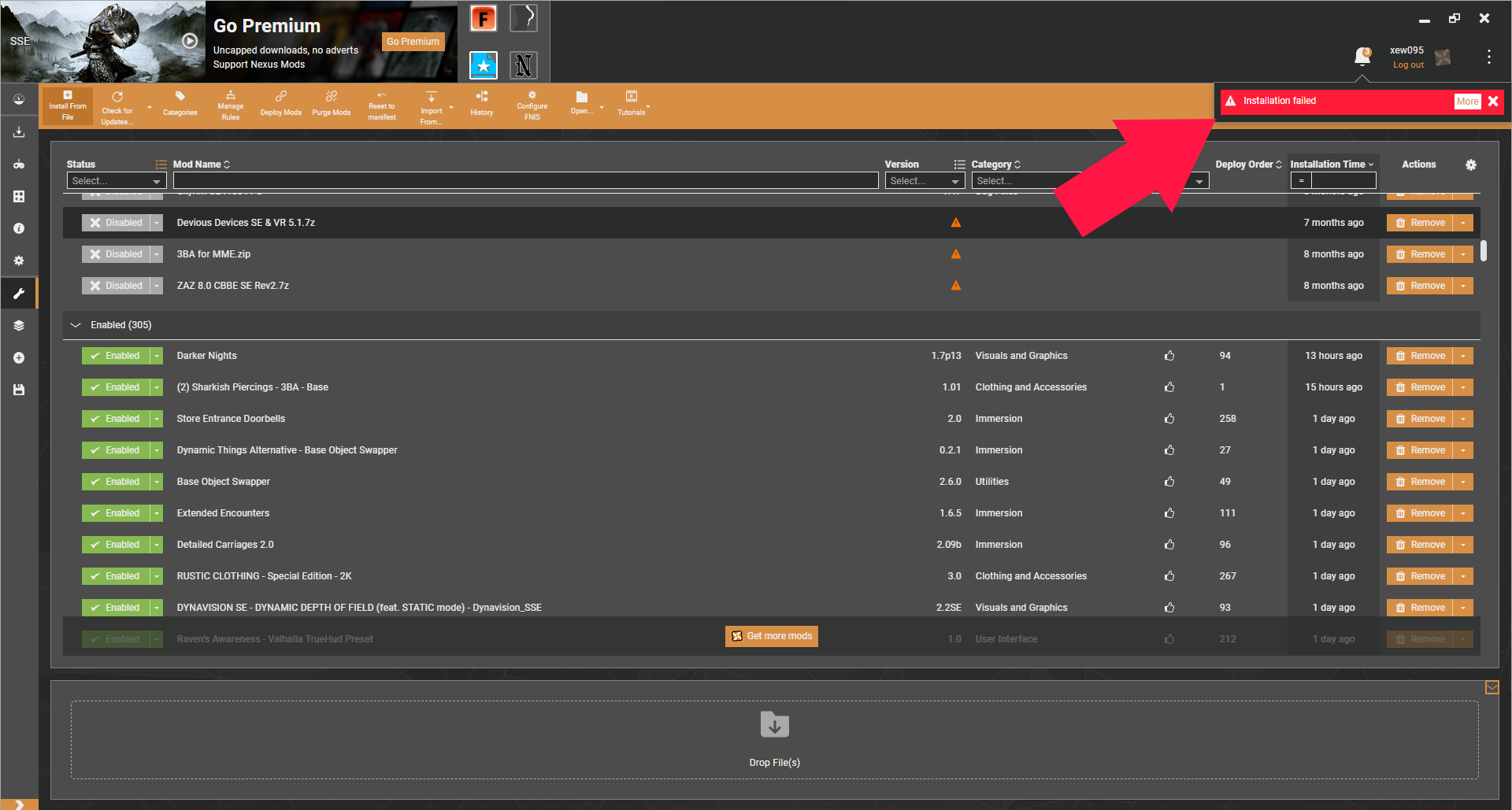Remove the DYNAVISION SE mod
This screenshot has height=810, width=1512.
click(1420, 608)
